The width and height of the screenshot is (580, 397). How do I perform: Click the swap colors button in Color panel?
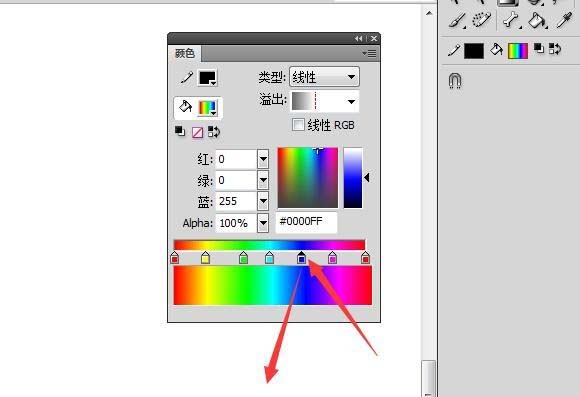coord(214,132)
